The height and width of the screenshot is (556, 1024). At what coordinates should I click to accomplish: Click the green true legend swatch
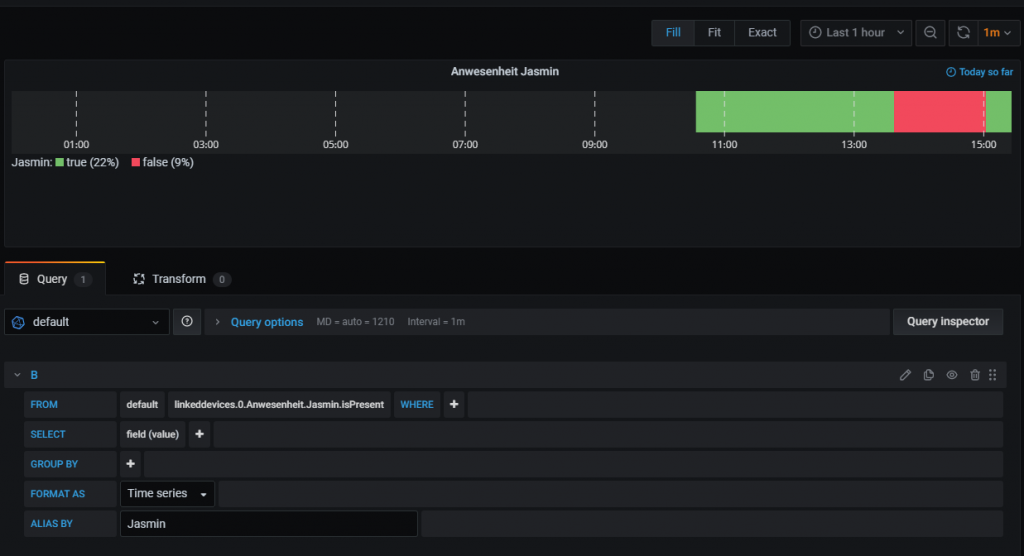point(60,162)
